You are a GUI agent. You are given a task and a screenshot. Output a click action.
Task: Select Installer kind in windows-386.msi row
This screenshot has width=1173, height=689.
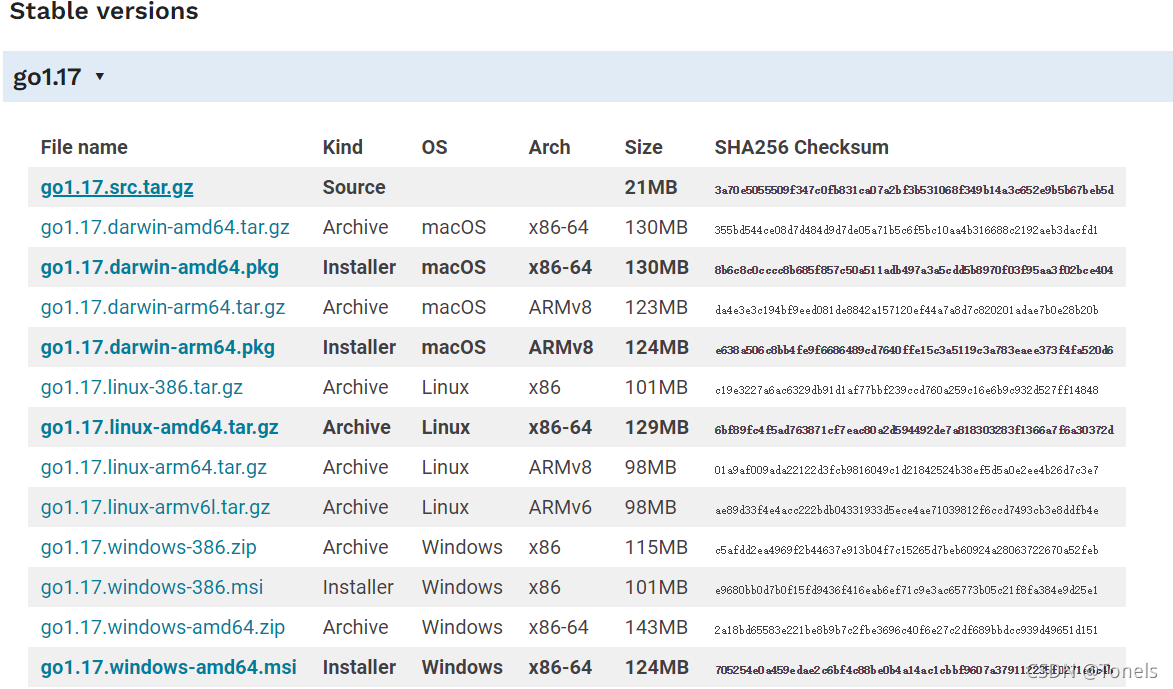(x=358, y=587)
